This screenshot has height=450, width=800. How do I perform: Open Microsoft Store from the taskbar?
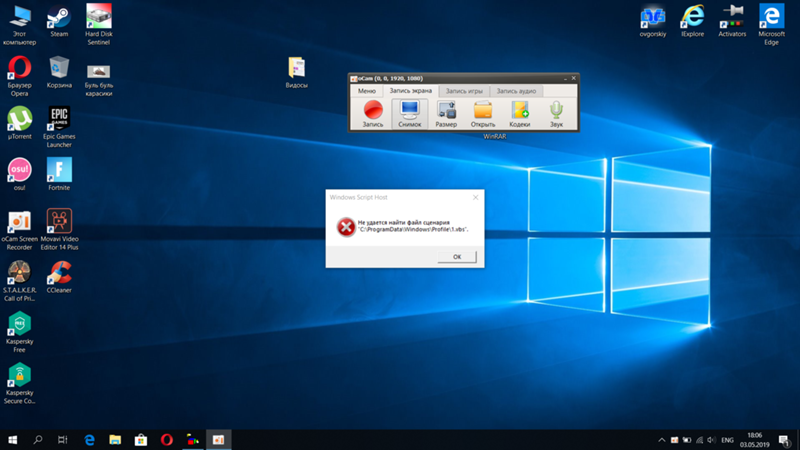141,440
